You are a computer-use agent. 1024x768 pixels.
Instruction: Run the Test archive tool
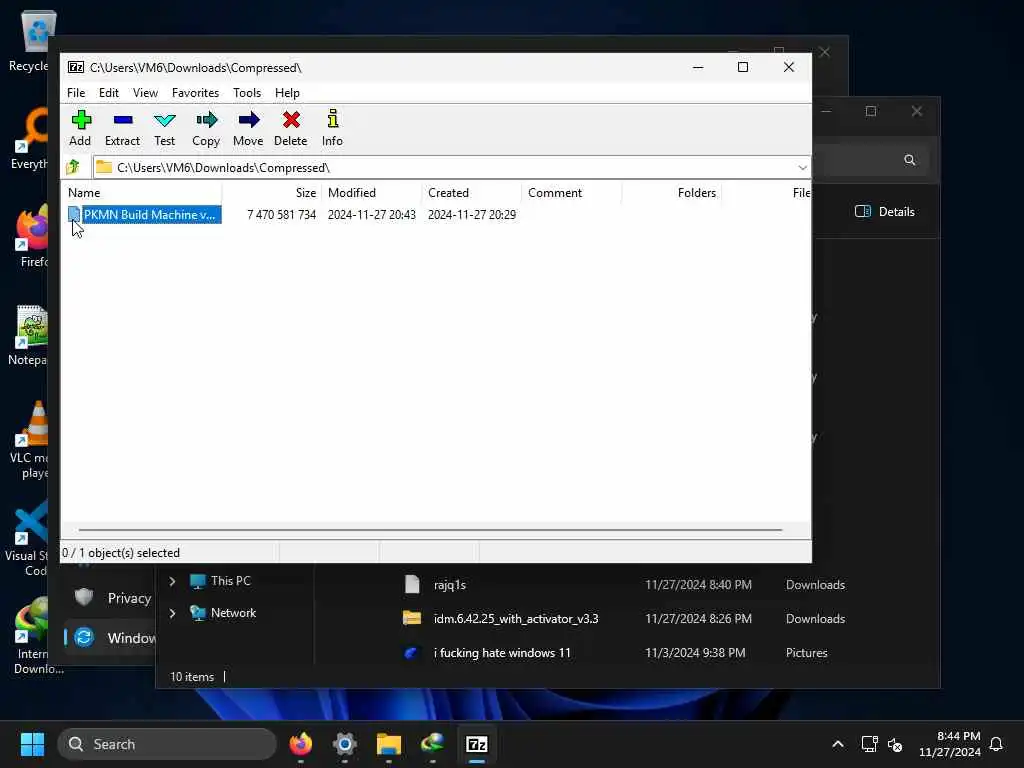[x=165, y=128]
